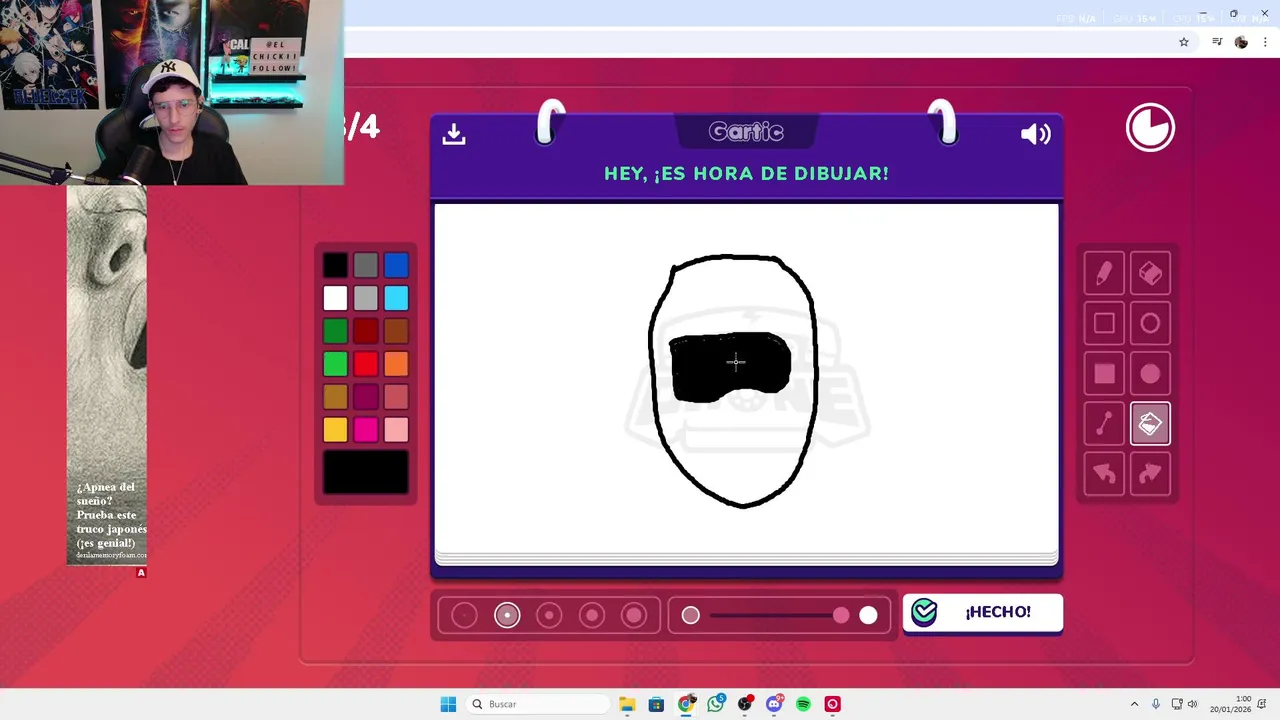Pick the dark gray color swatch
This screenshot has width=1280, height=720.
click(366, 265)
